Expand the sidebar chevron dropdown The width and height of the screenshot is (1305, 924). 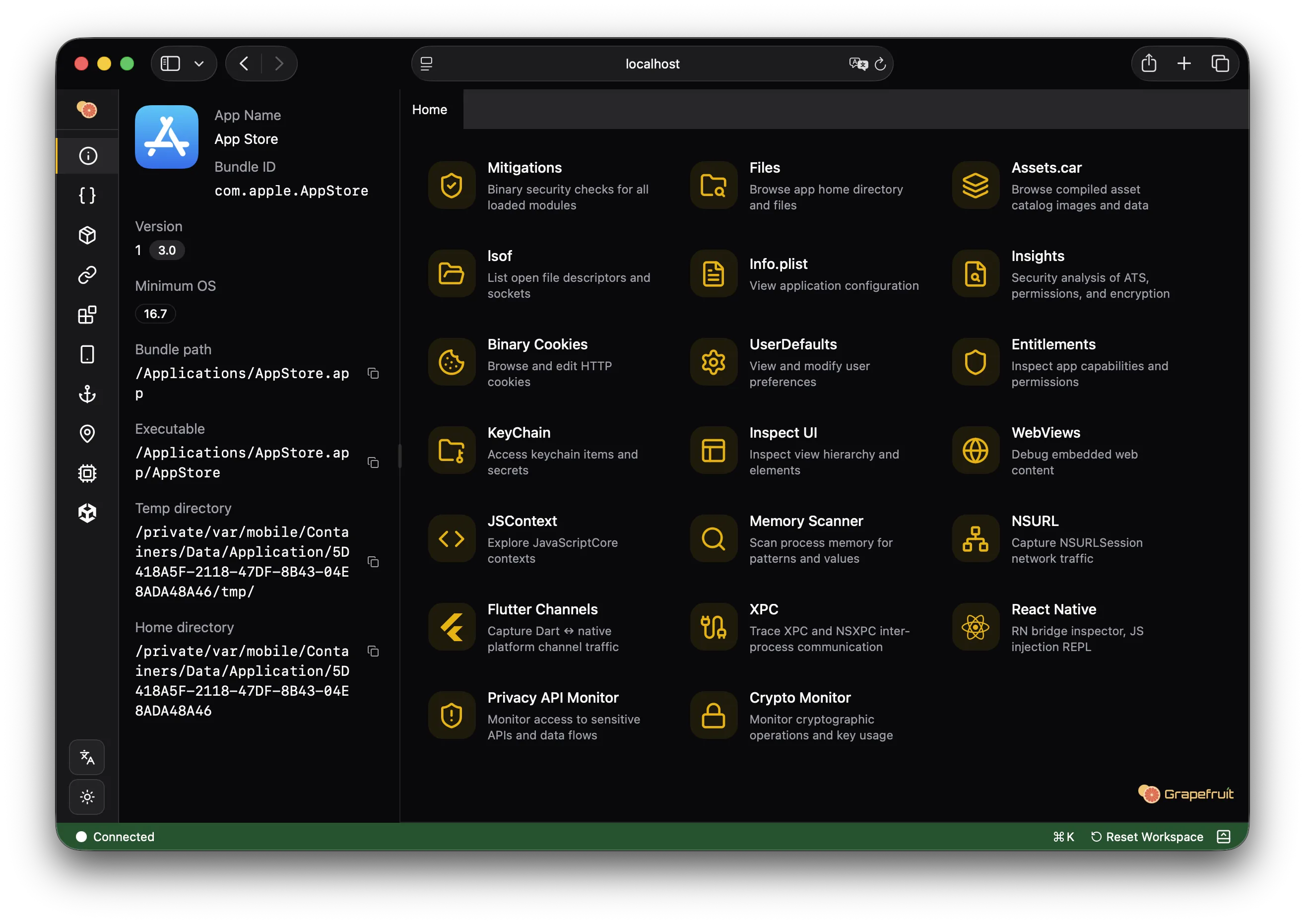point(198,63)
